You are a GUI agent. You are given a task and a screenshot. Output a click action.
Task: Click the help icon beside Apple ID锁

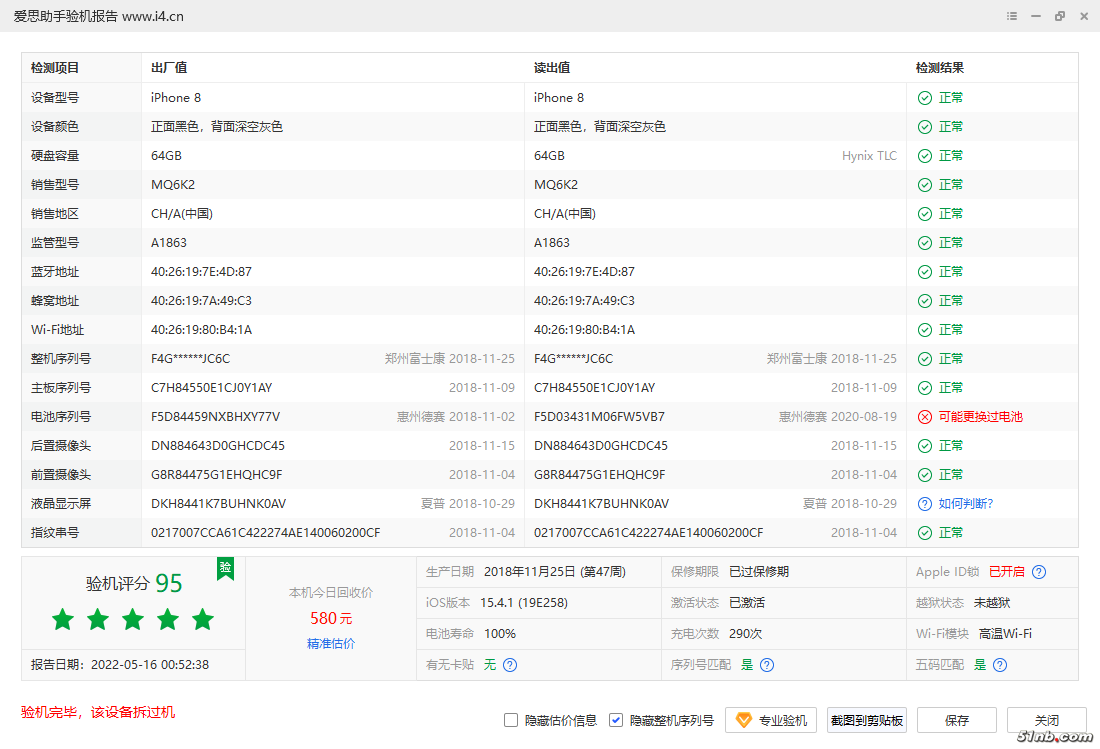coord(1039,572)
